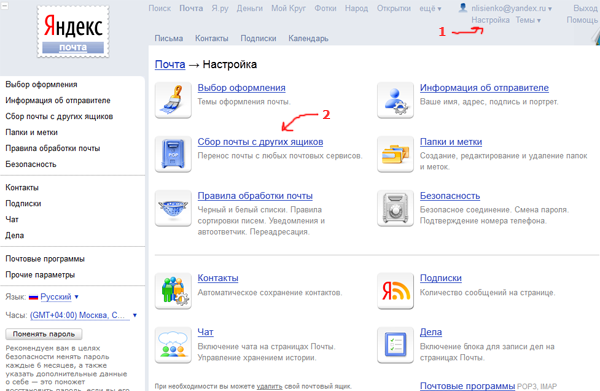Click the paintbrush theme selection icon
This screenshot has width=600, height=391.
point(173,100)
